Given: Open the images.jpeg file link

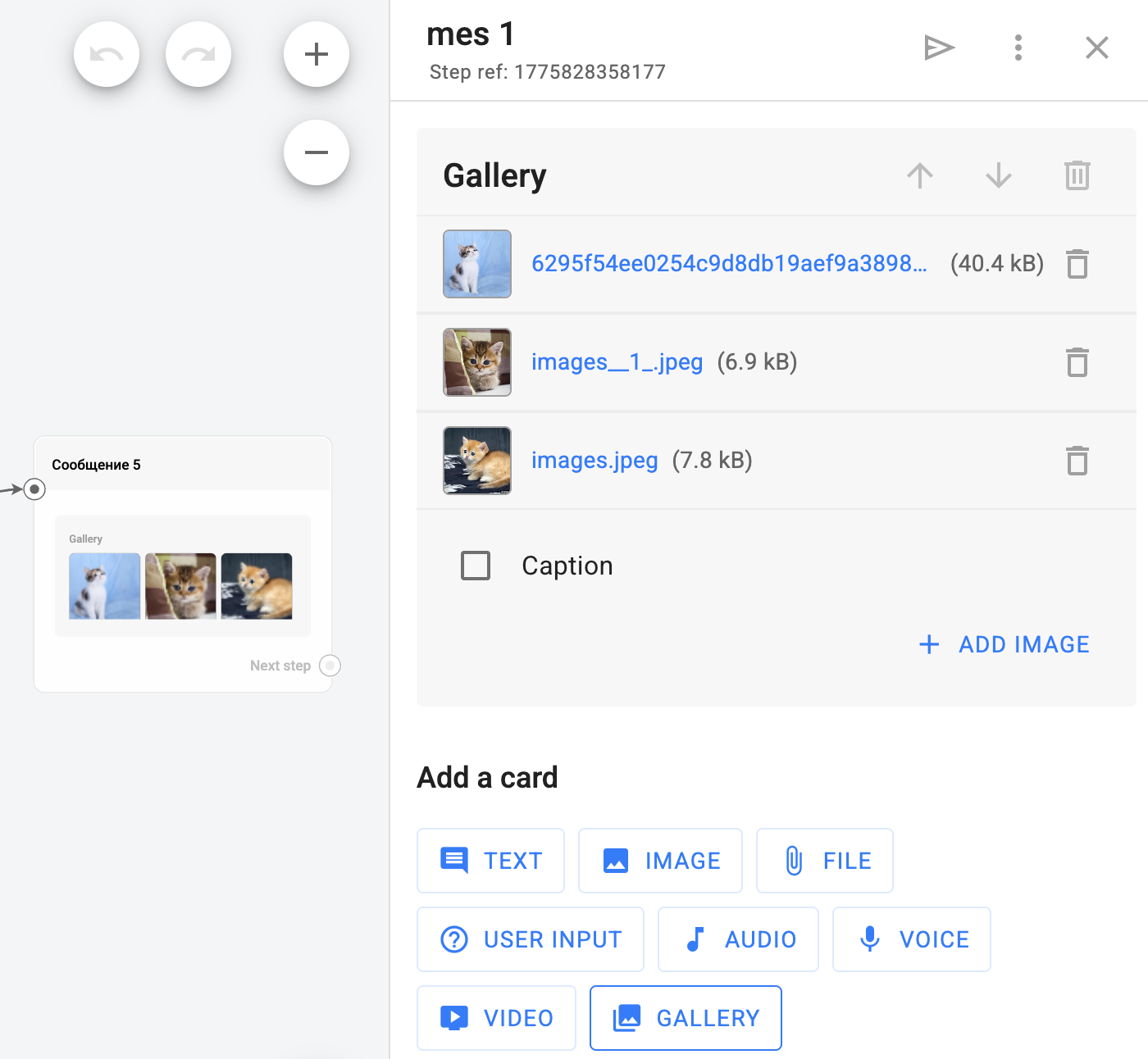Looking at the screenshot, I should tap(594, 461).
